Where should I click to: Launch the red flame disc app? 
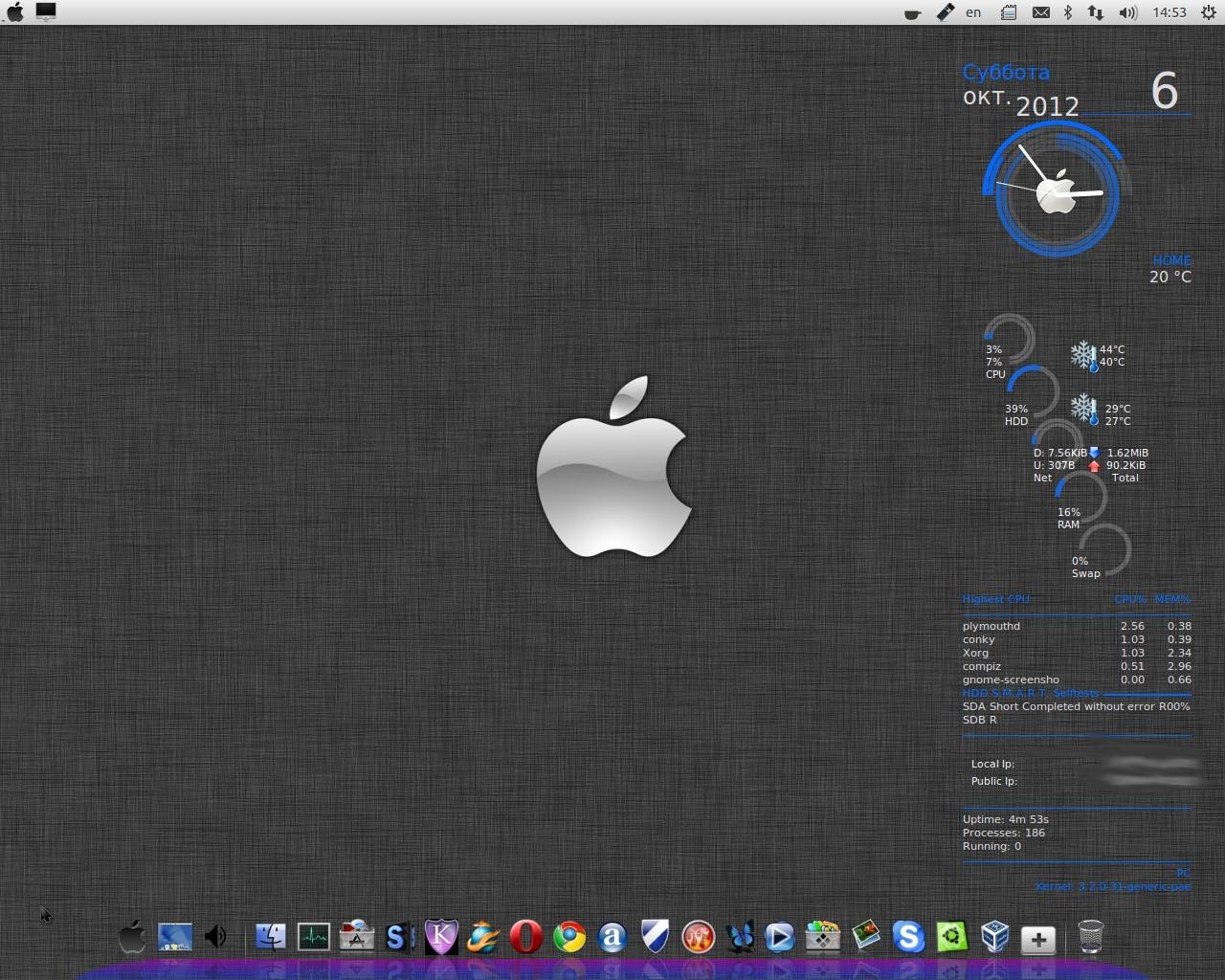click(x=699, y=936)
